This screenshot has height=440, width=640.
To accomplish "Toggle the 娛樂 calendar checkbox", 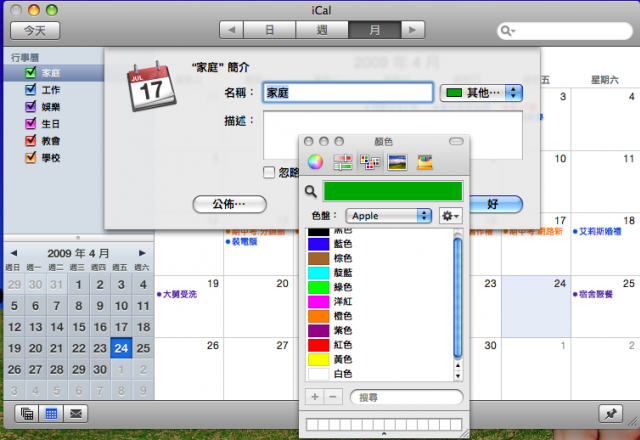I will (31, 107).
